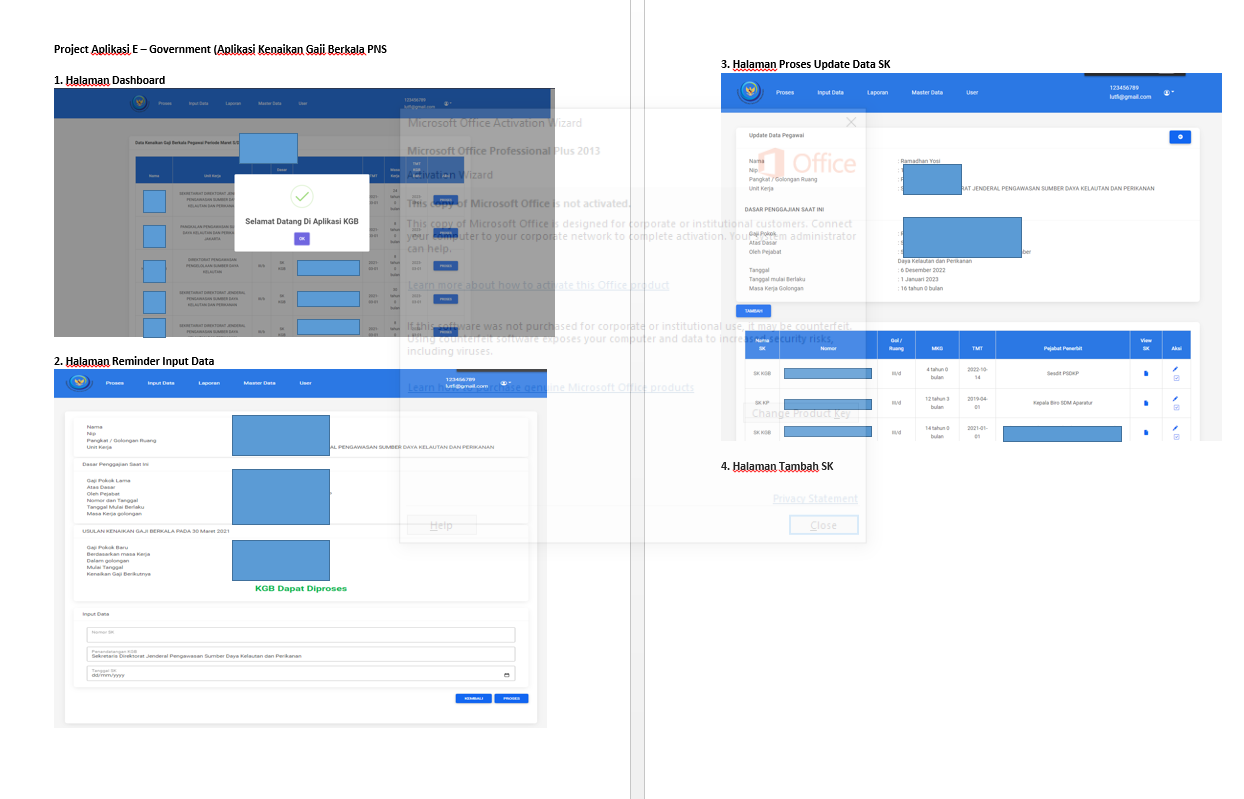Open the Privacy Statement link

coord(815,498)
